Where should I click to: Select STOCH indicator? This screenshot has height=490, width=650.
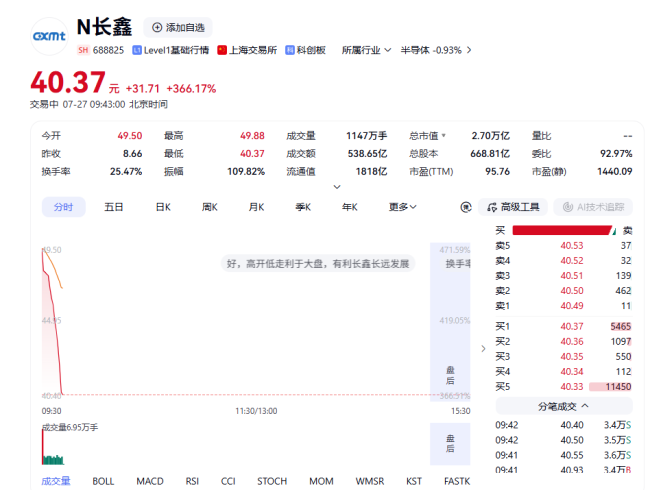point(272,481)
